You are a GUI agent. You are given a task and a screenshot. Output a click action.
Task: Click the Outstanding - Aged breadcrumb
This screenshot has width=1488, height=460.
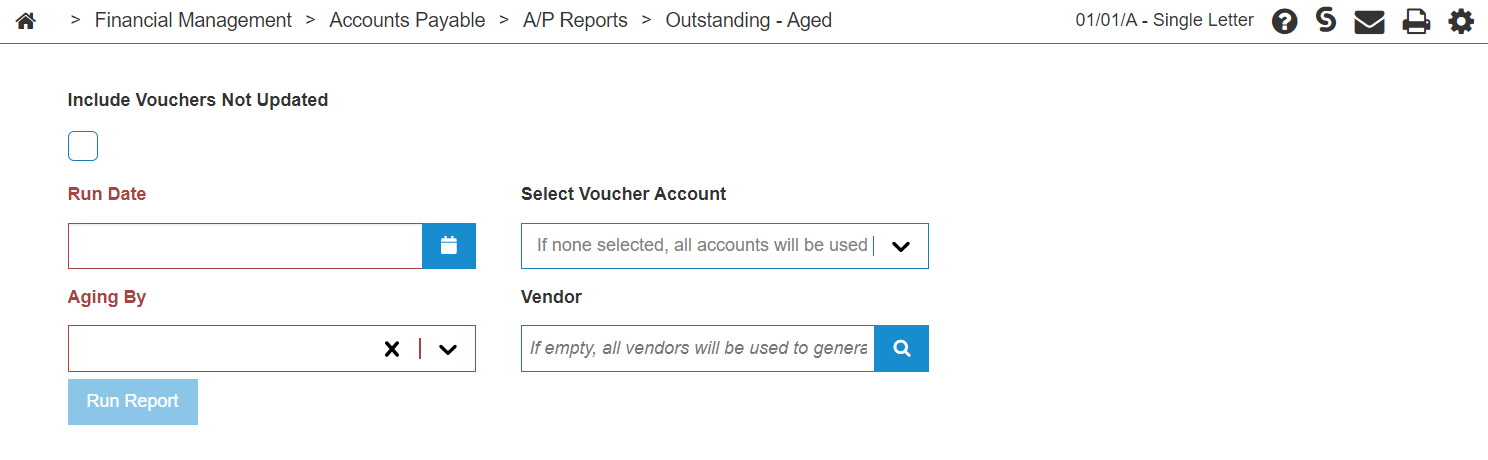click(x=748, y=20)
